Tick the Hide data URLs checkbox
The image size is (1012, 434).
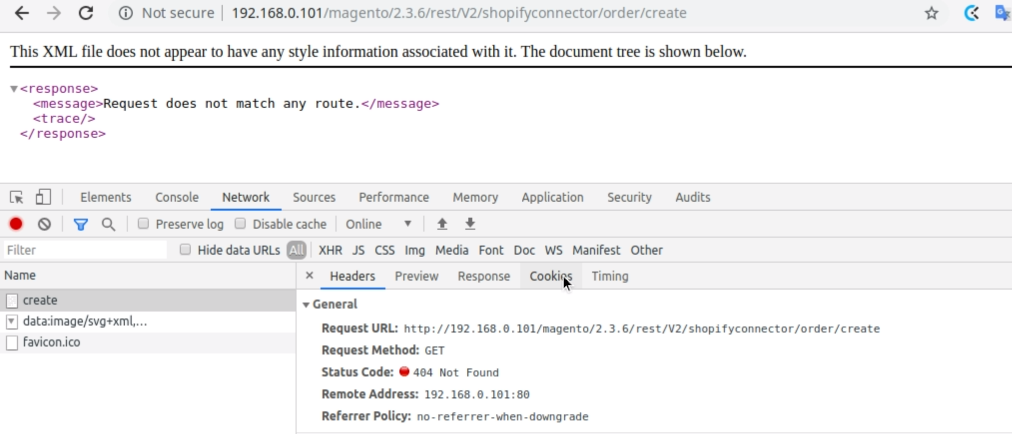185,250
